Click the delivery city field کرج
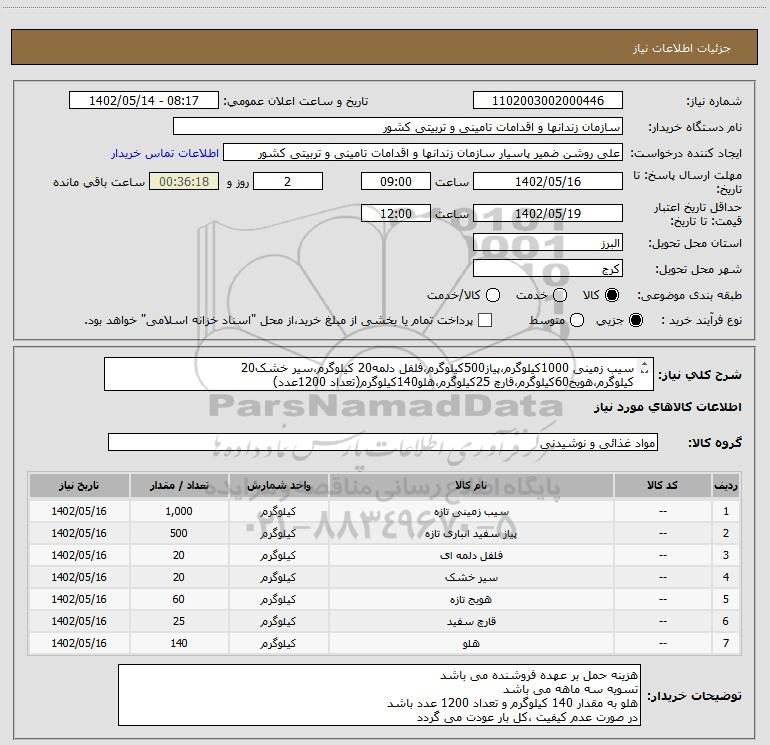Image resolution: width=770 pixels, height=745 pixels. tap(548, 269)
